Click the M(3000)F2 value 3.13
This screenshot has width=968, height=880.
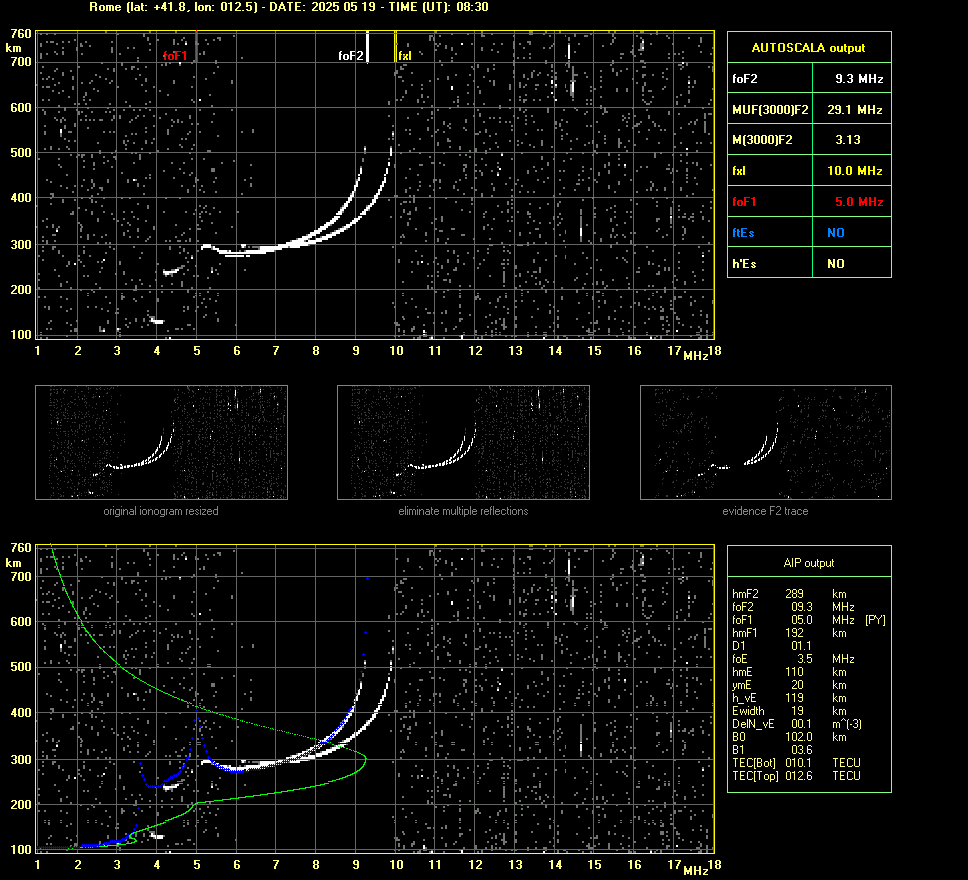point(848,140)
